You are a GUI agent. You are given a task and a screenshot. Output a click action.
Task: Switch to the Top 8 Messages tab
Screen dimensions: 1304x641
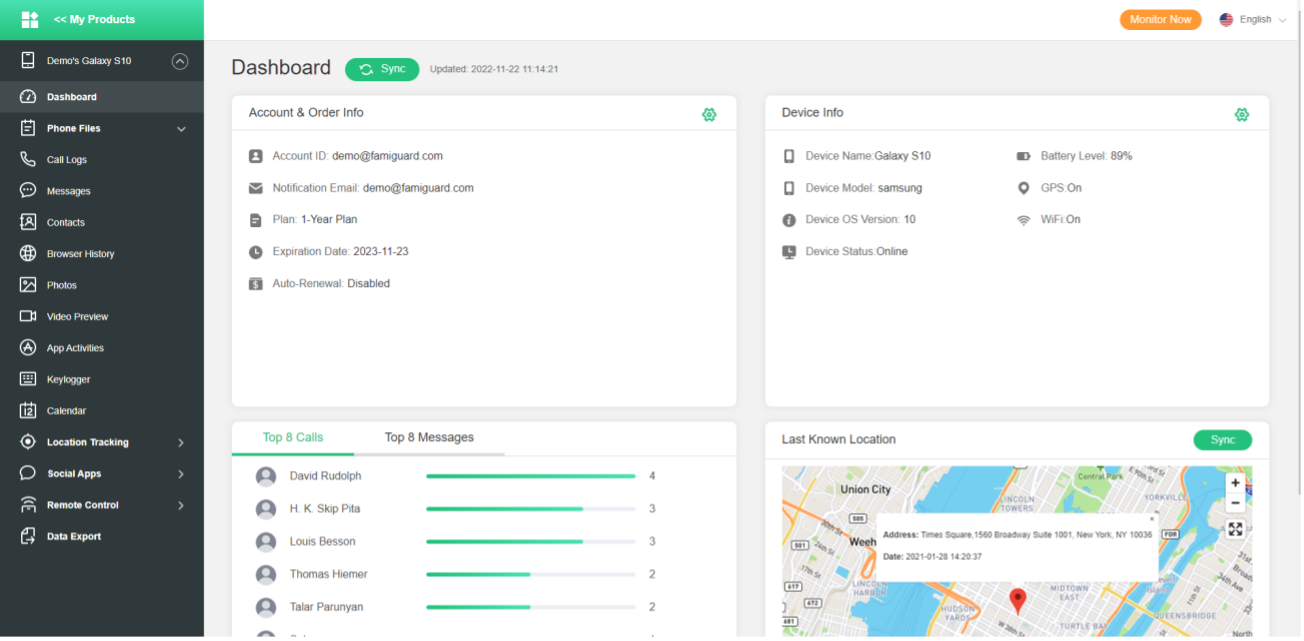click(x=429, y=438)
